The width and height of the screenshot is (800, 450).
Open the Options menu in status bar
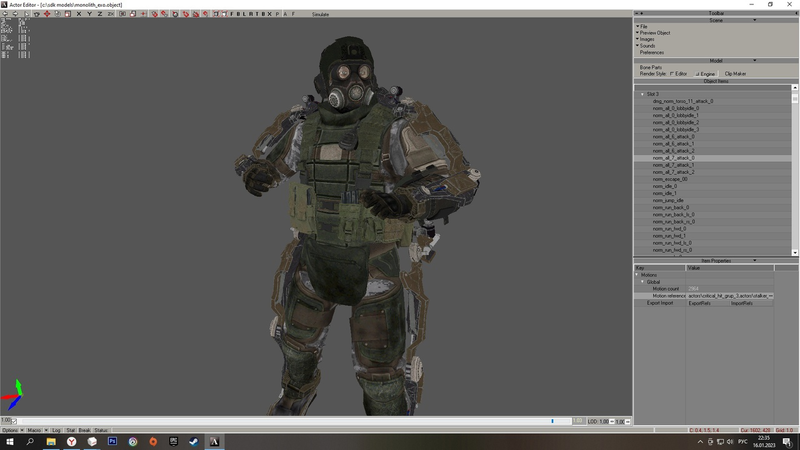click(10, 431)
